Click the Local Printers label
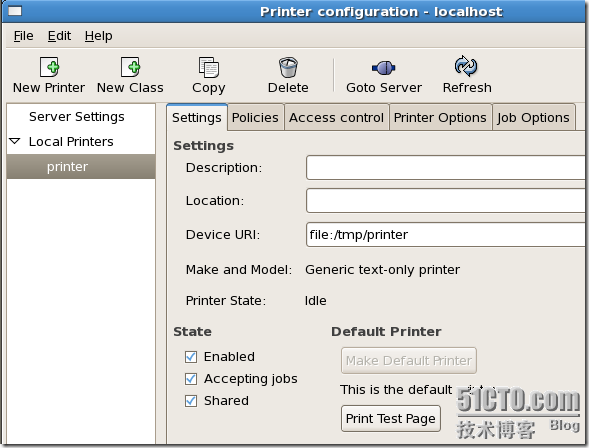The height and width of the screenshot is (448, 589). point(71,142)
